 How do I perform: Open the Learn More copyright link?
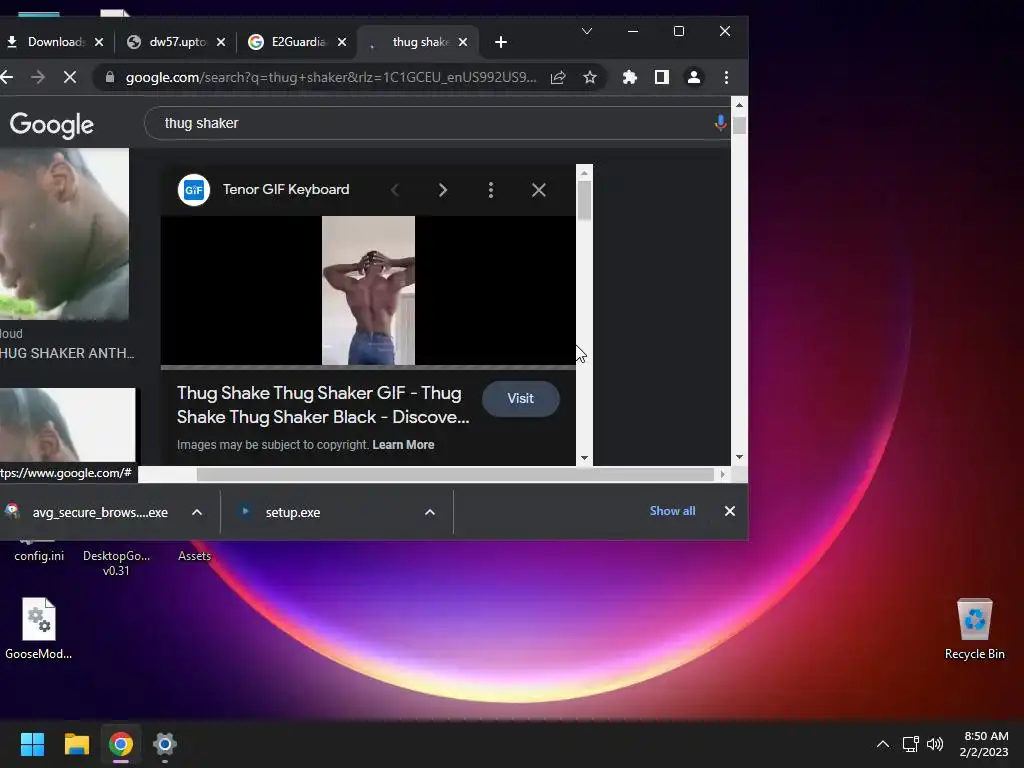pyautogui.click(x=403, y=445)
